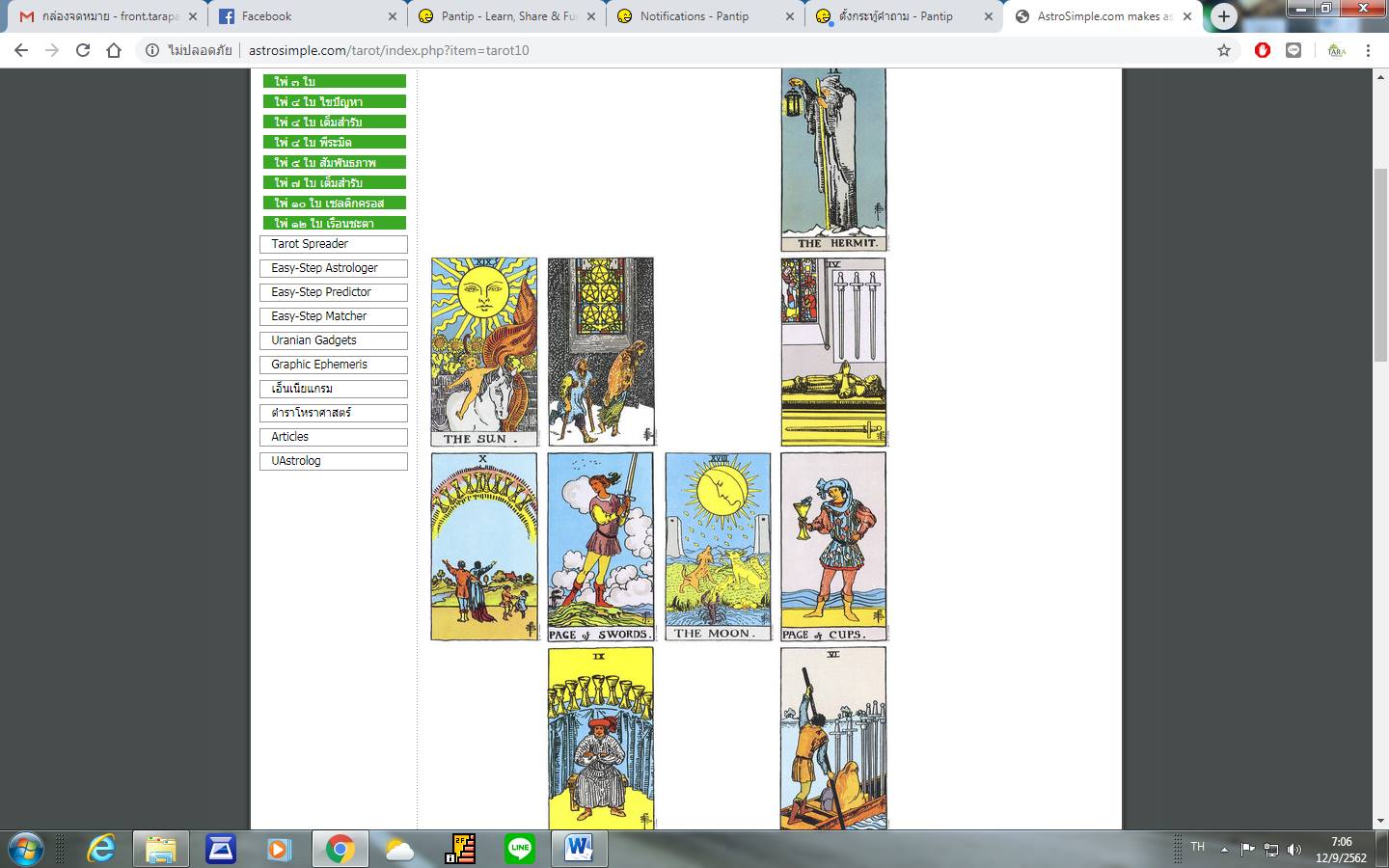
Task: Choose ไพ่ ๑๒ ใบ เรือนชะตา spread
Action: (335, 223)
